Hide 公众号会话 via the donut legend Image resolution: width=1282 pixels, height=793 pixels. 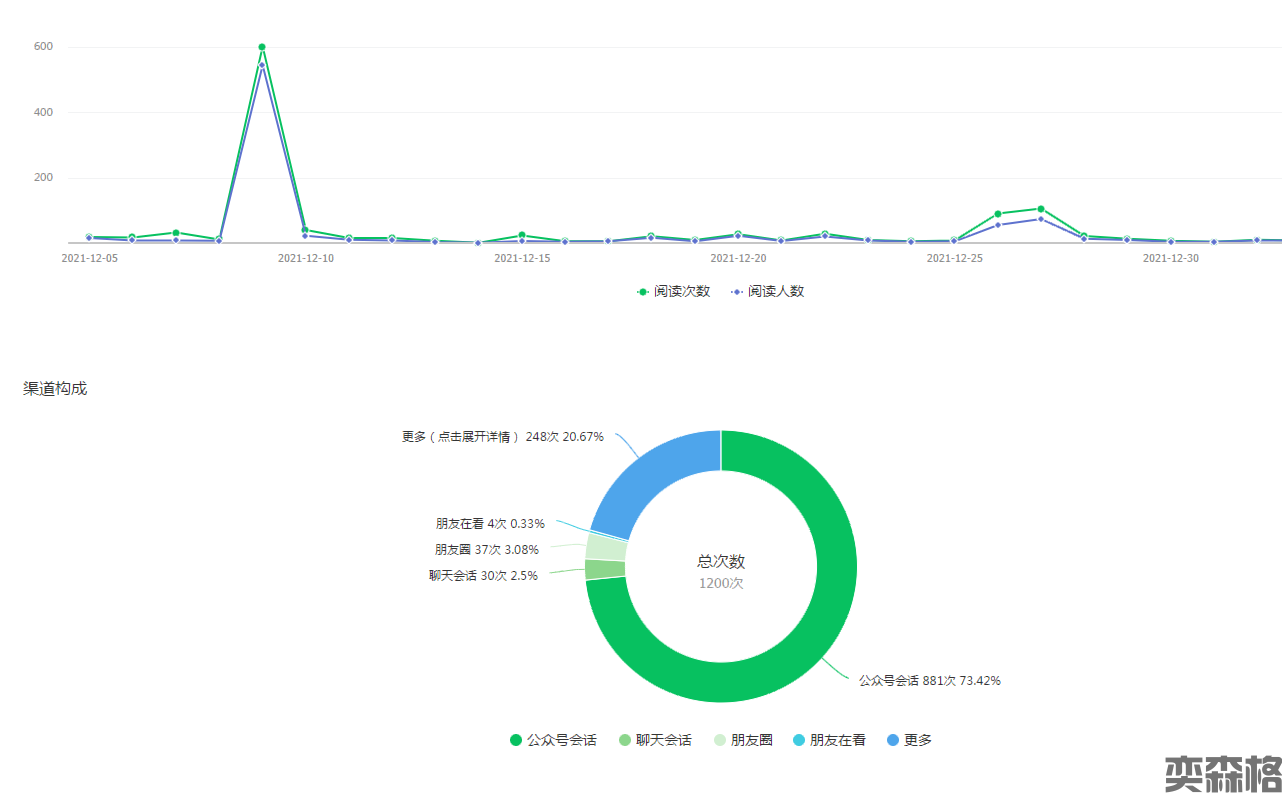[553, 741]
